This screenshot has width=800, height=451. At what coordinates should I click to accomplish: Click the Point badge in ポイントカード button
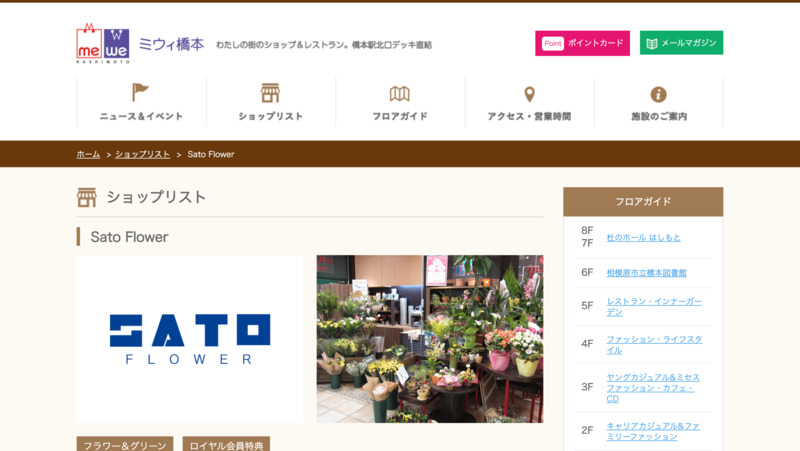coord(553,43)
